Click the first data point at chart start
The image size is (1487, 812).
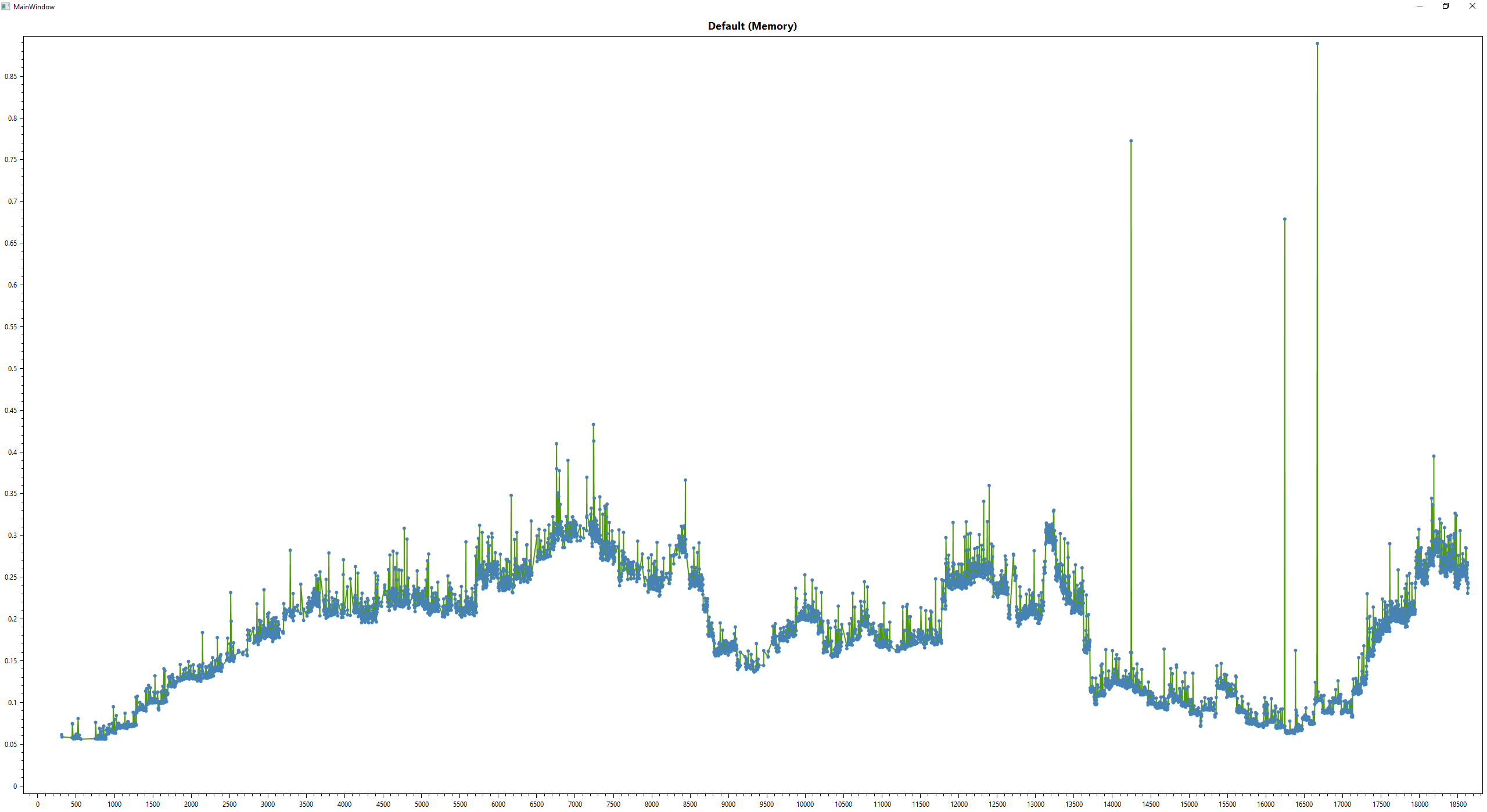[62, 735]
